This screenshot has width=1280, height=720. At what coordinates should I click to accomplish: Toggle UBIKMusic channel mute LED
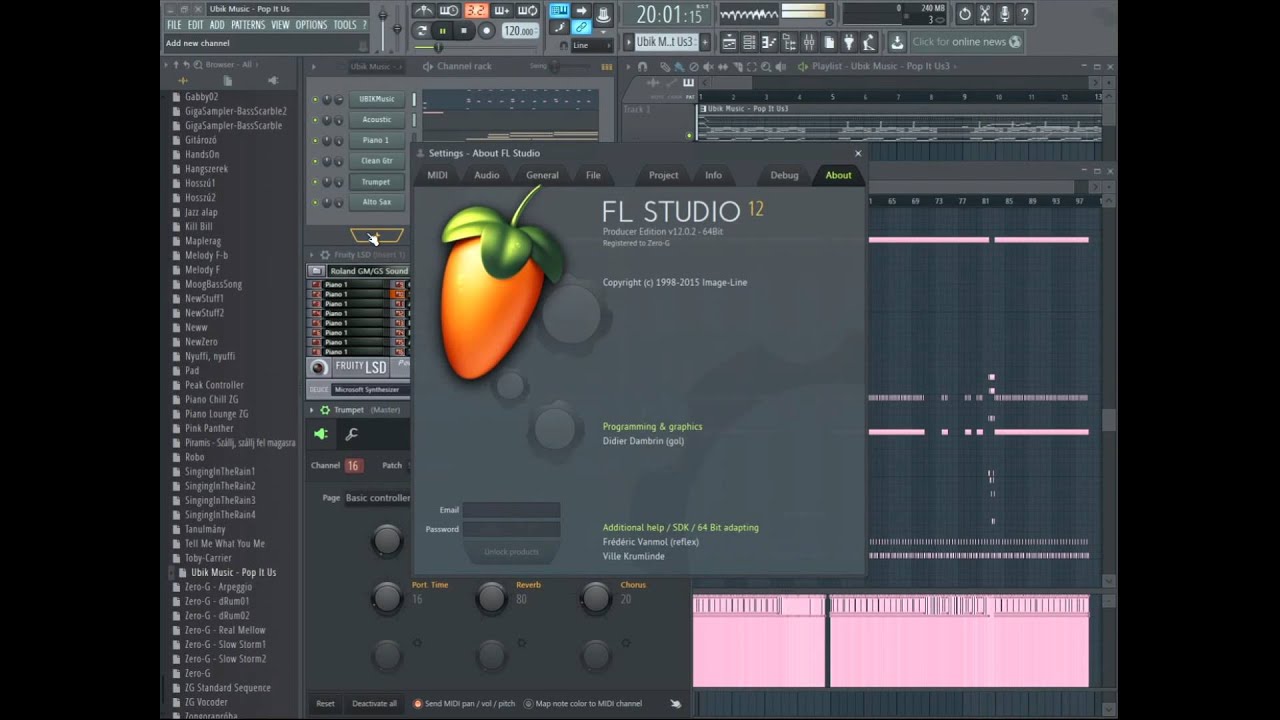(315, 99)
